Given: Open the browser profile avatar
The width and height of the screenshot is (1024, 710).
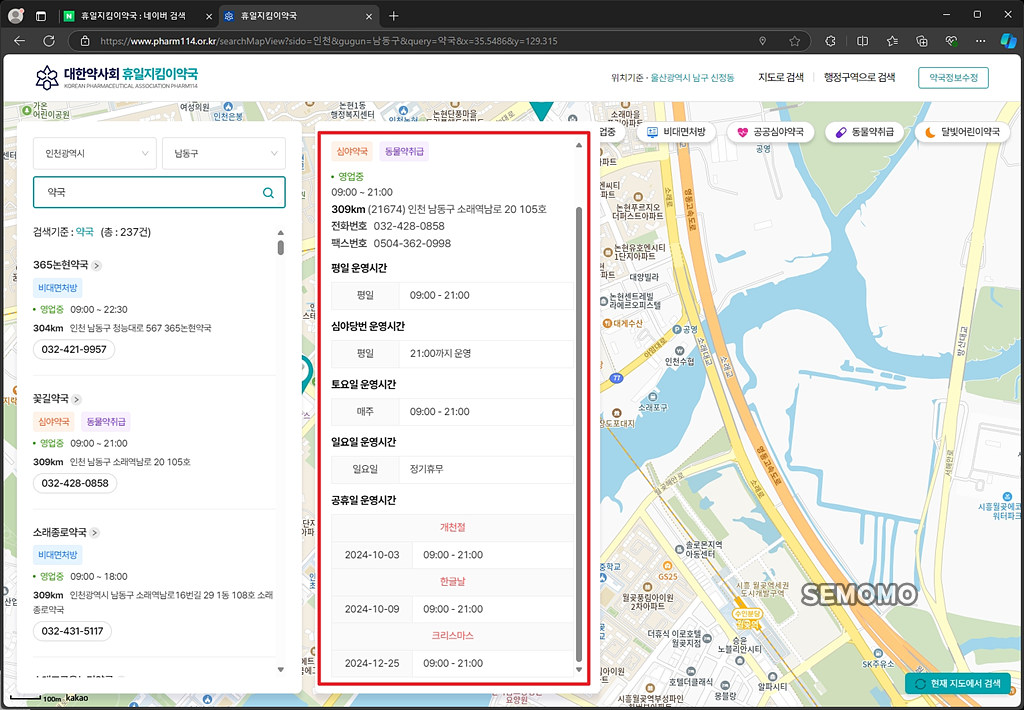Looking at the screenshot, I should pyautogui.click(x=16, y=16).
